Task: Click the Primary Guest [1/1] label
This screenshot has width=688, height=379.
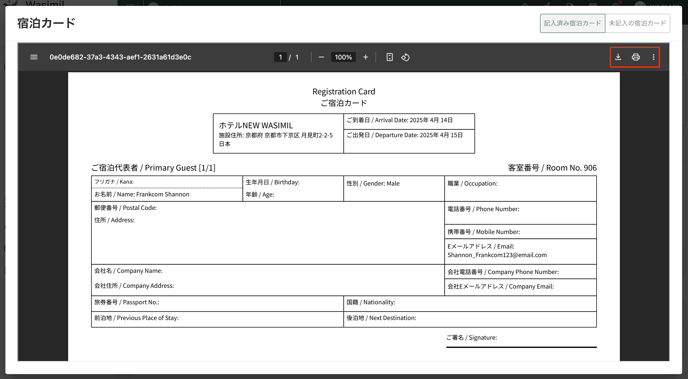Action: click(x=153, y=168)
